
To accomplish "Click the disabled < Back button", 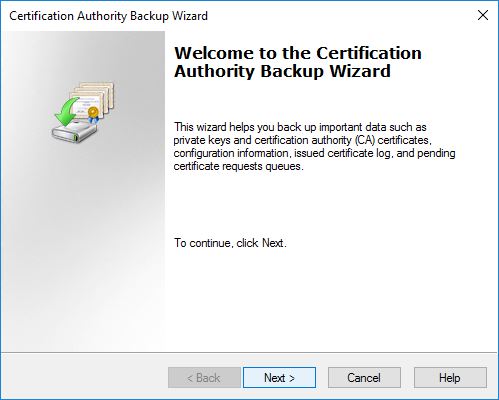I will coord(204,378).
